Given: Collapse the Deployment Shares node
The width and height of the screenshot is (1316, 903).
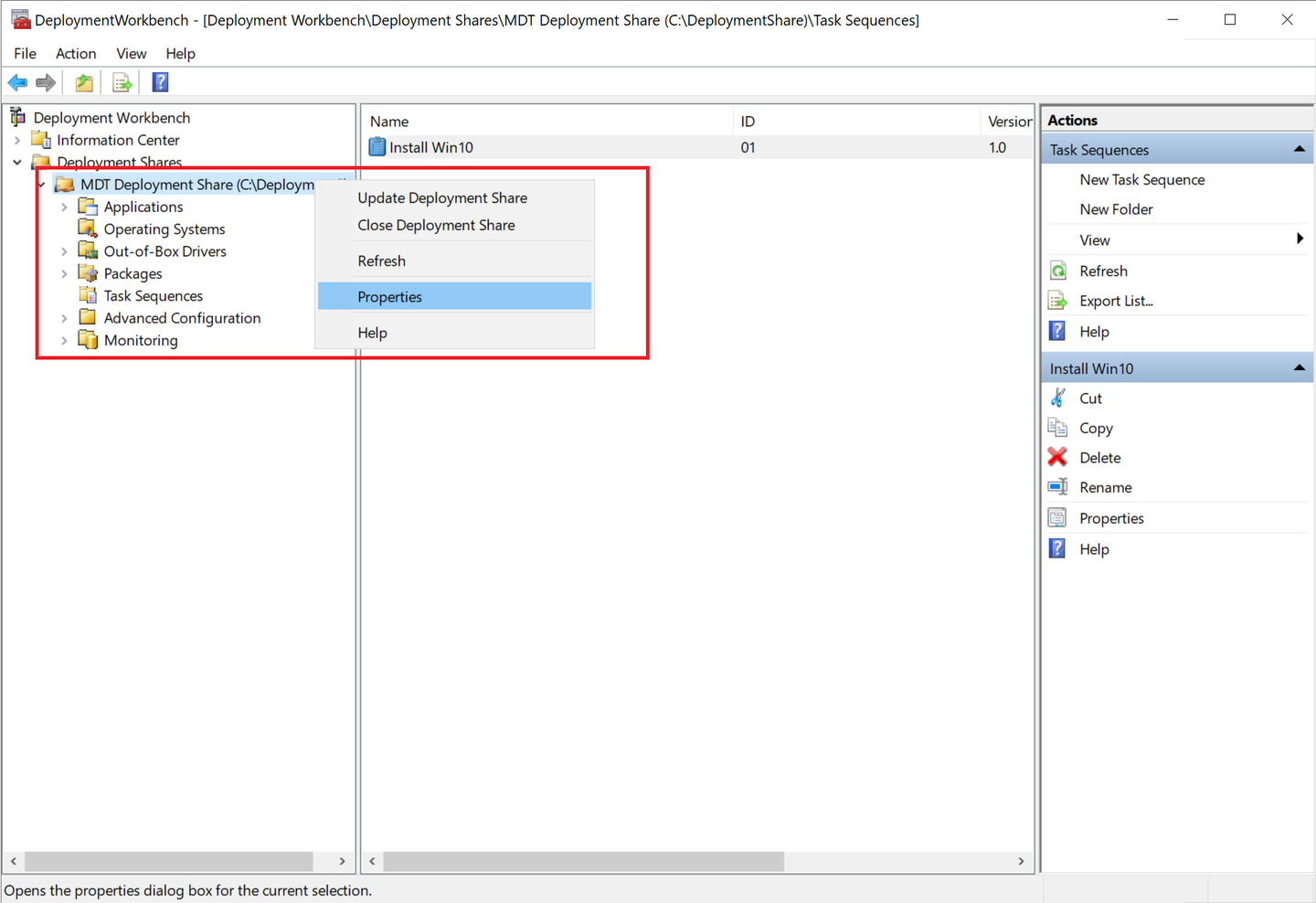Looking at the screenshot, I should 17,163.
